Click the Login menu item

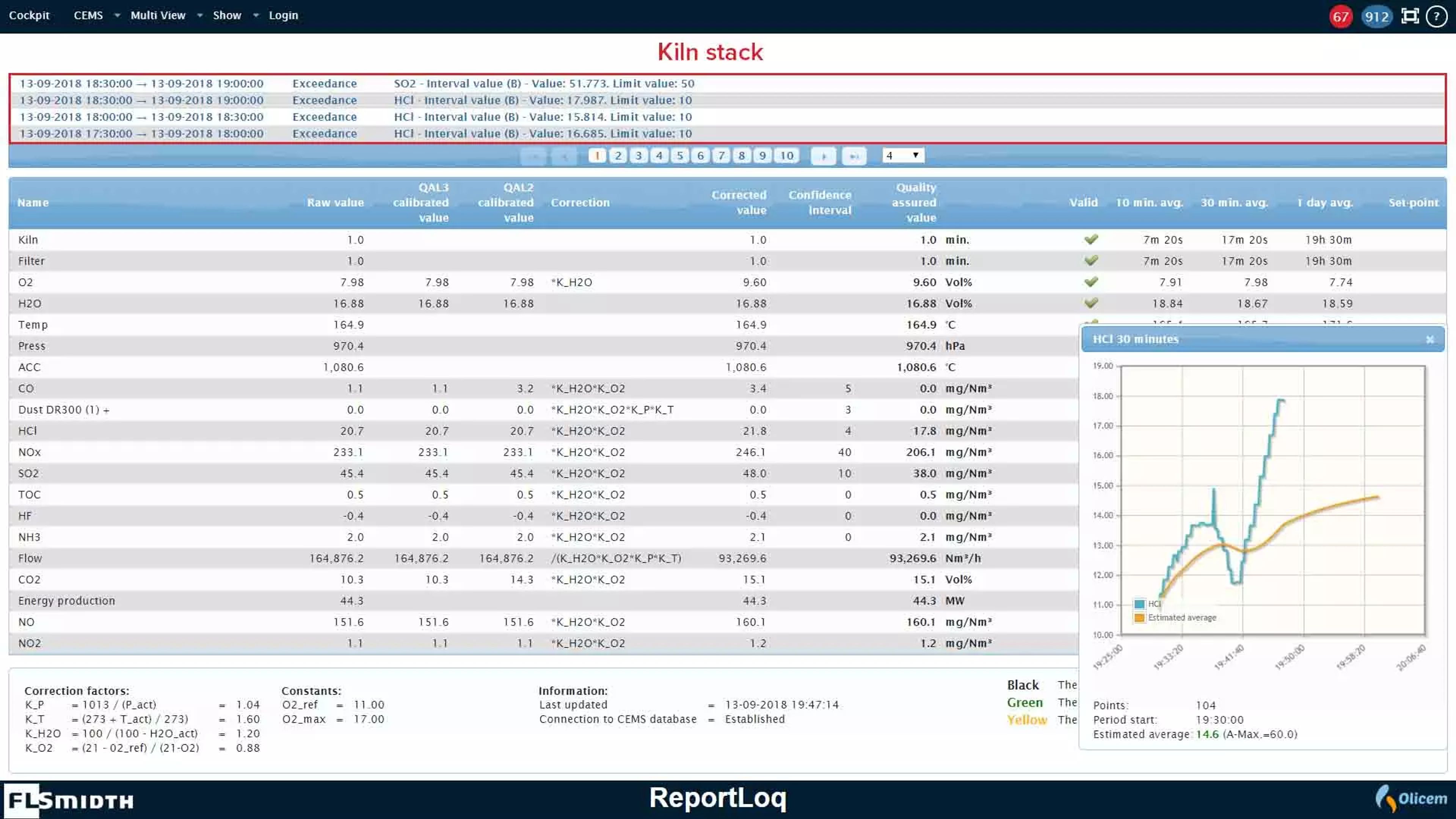(283, 15)
